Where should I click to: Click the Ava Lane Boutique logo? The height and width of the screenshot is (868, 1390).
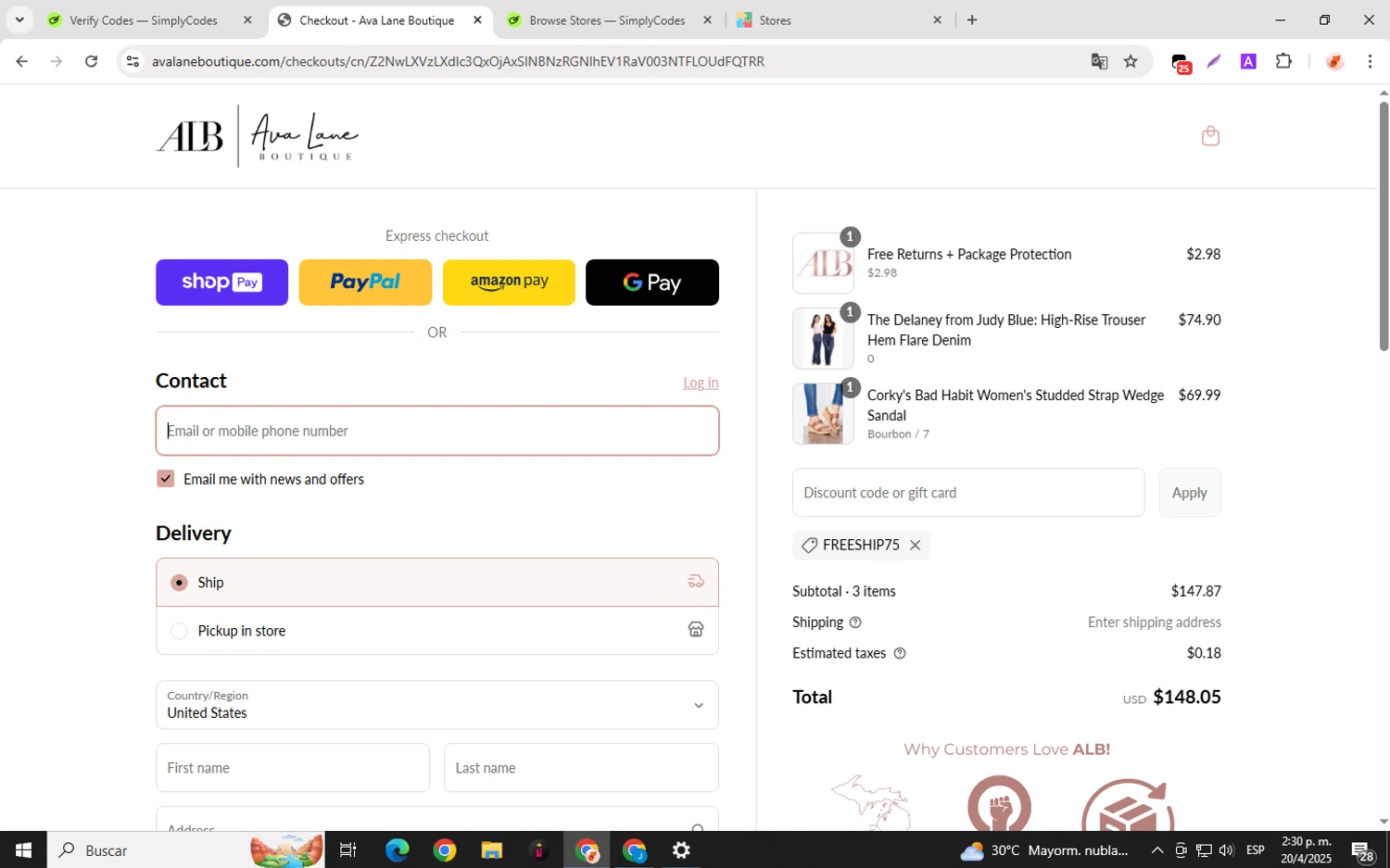pyautogui.click(x=258, y=136)
